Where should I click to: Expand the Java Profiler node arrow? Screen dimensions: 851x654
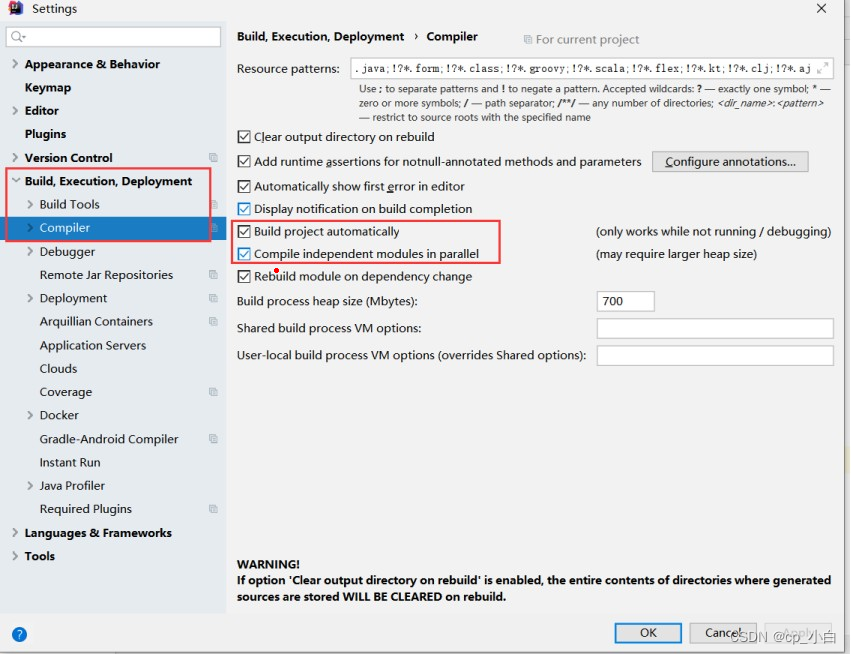click(x=30, y=486)
